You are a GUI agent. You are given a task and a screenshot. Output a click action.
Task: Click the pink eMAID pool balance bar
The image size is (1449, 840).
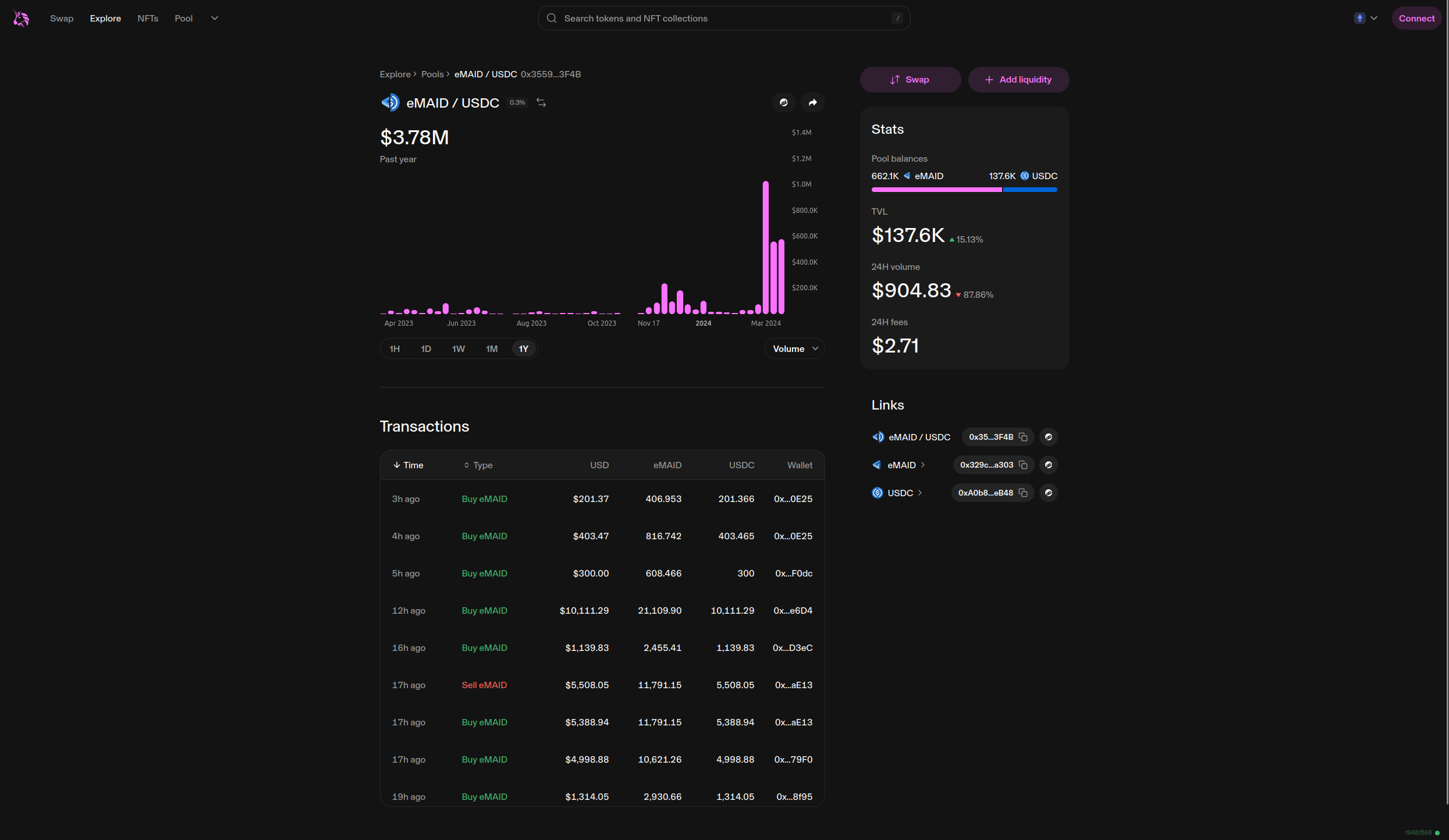point(936,190)
